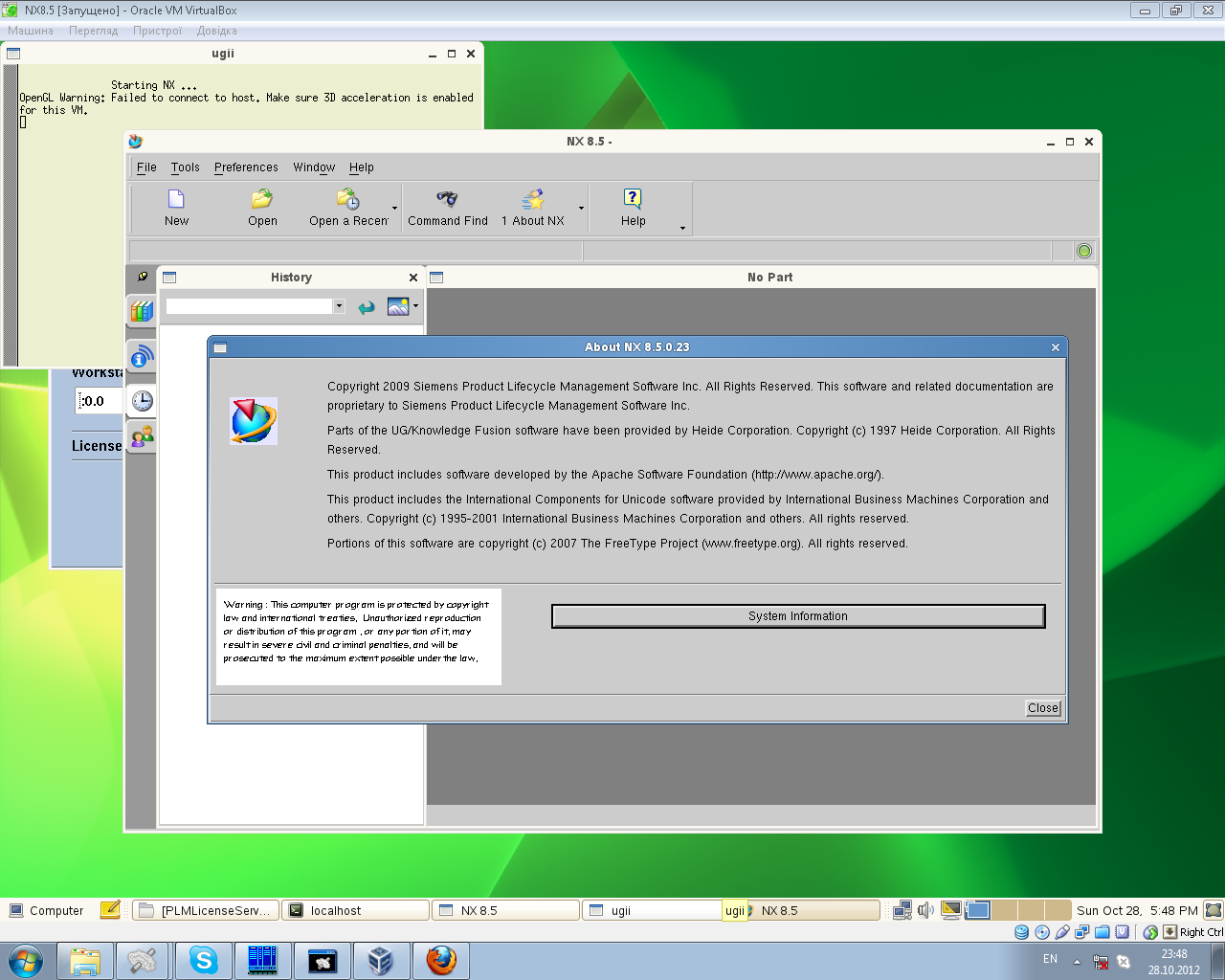Open the Tools menu in NX
Image resolution: width=1225 pixels, height=980 pixels.
[x=186, y=167]
